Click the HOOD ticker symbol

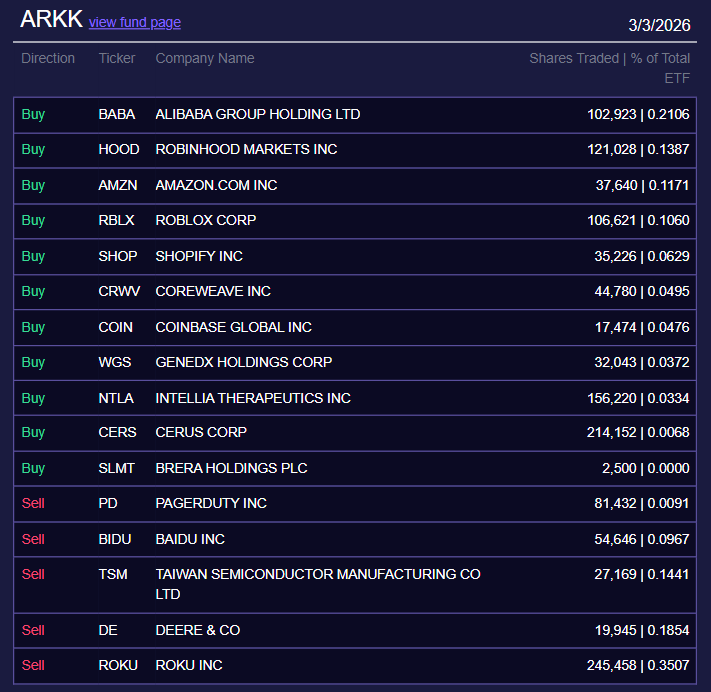click(x=119, y=149)
